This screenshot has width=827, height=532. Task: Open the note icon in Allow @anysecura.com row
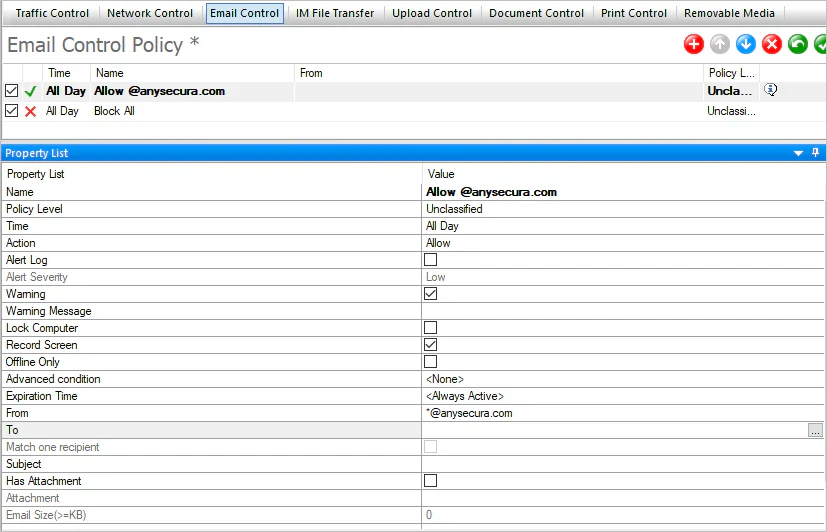[771, 90]
